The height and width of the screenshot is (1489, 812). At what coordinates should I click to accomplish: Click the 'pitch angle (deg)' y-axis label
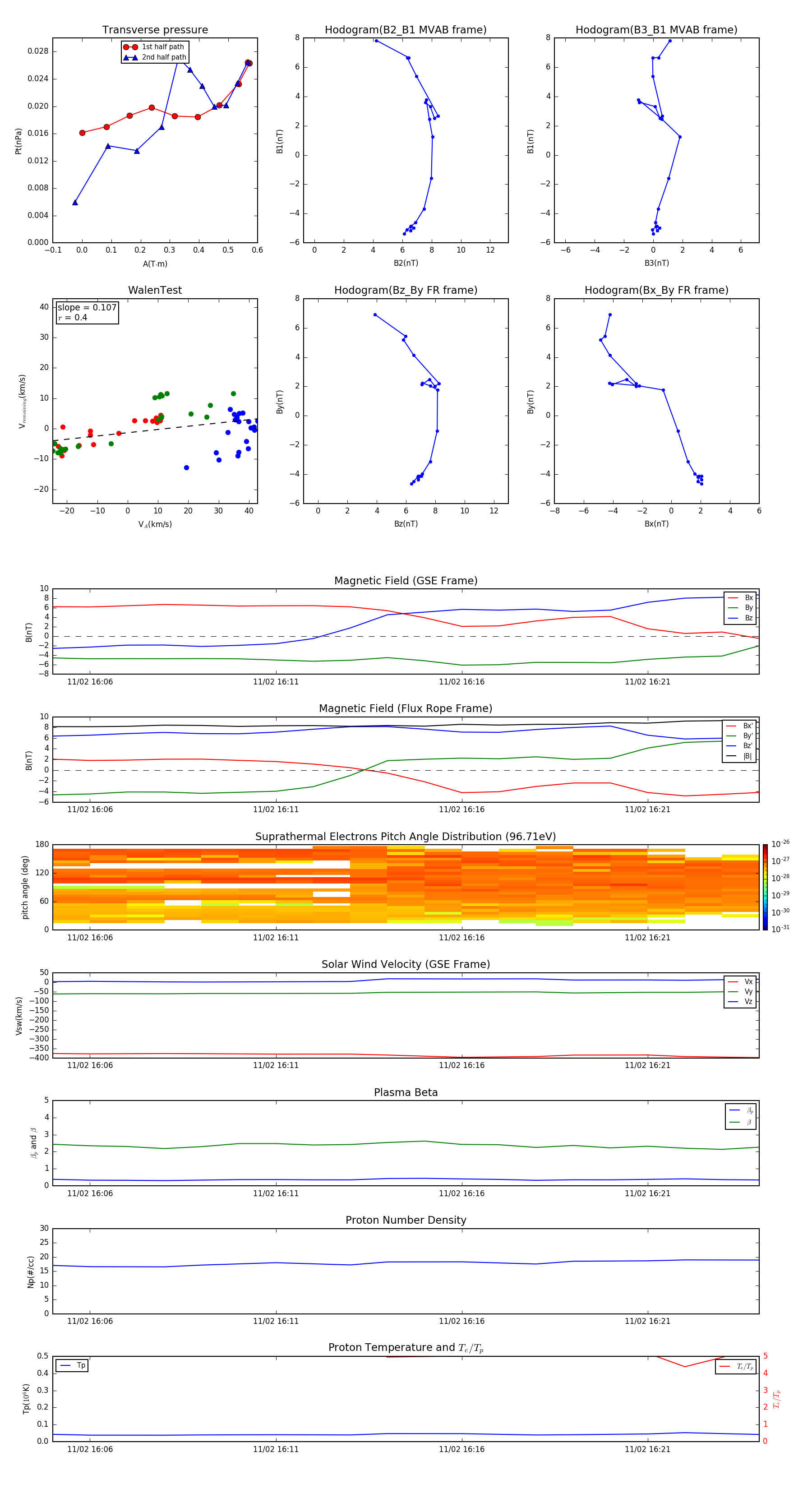[25, 887]
